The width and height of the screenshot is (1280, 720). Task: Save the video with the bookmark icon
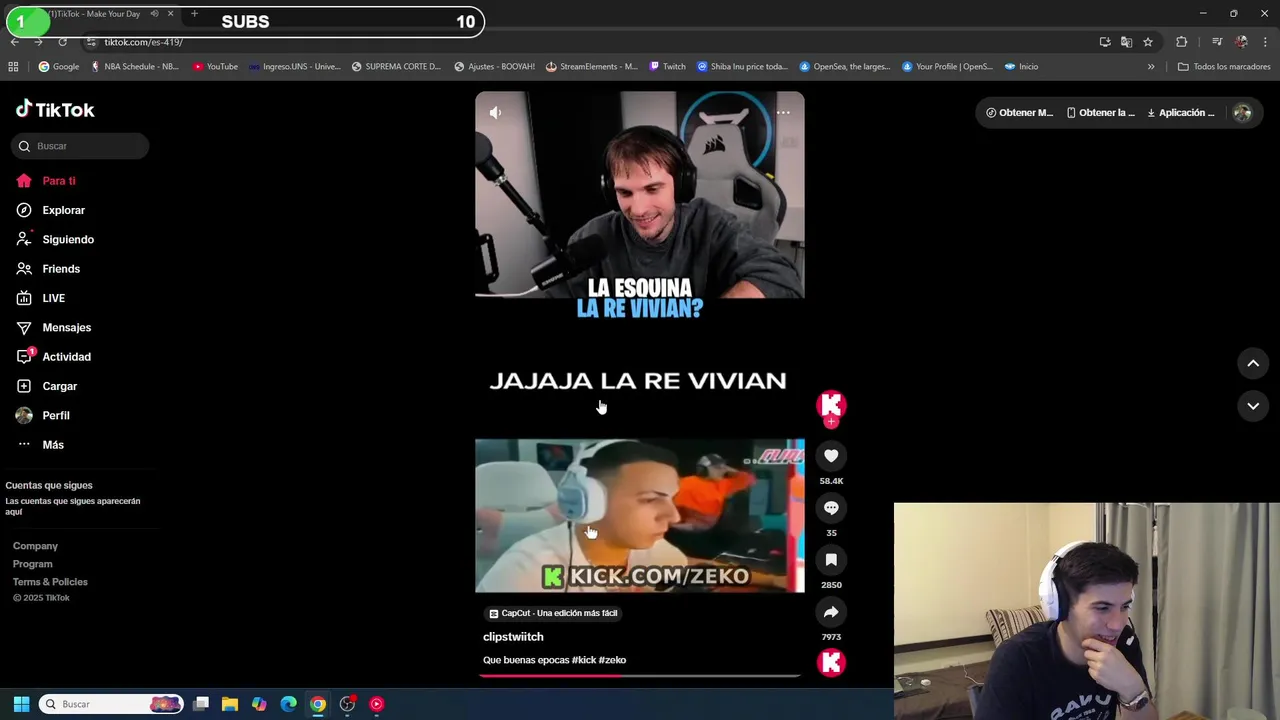tap(831, 560)
